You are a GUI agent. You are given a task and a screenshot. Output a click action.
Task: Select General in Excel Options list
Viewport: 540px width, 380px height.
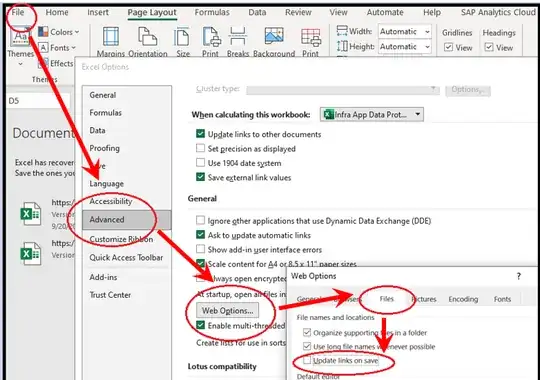click(x=103, y=95)
